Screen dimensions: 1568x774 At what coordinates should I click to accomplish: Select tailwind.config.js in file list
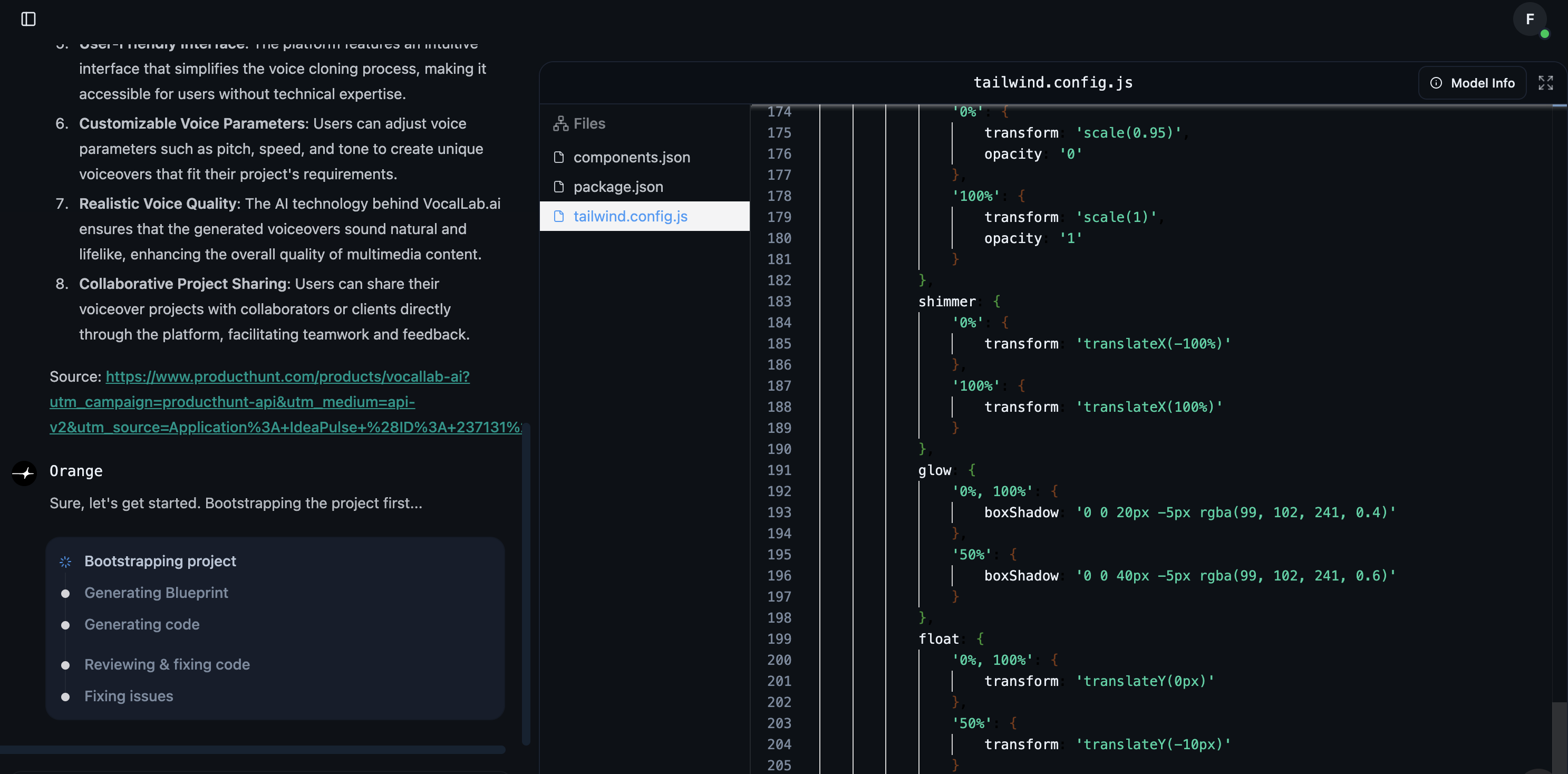(644, 216)
